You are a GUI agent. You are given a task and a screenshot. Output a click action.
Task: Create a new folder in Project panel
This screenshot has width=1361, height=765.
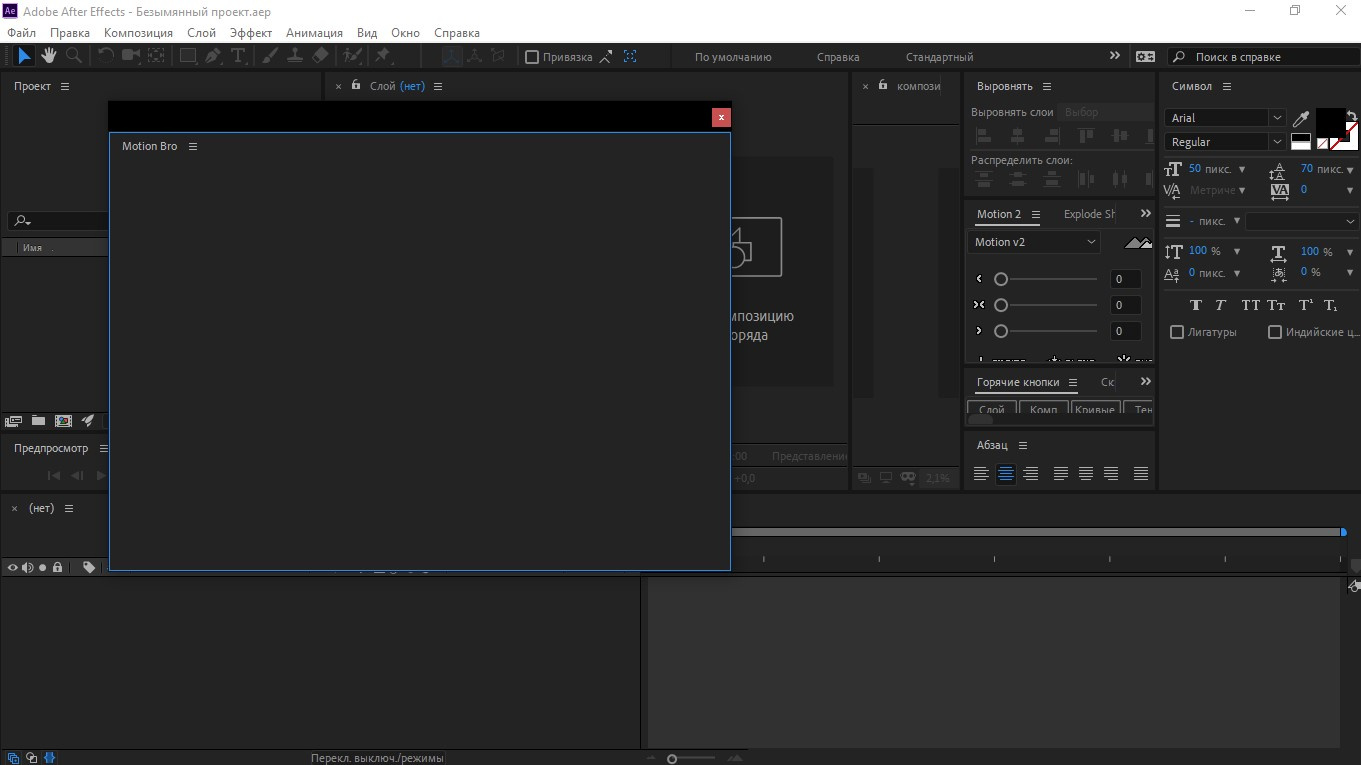(x=38, y=421)
